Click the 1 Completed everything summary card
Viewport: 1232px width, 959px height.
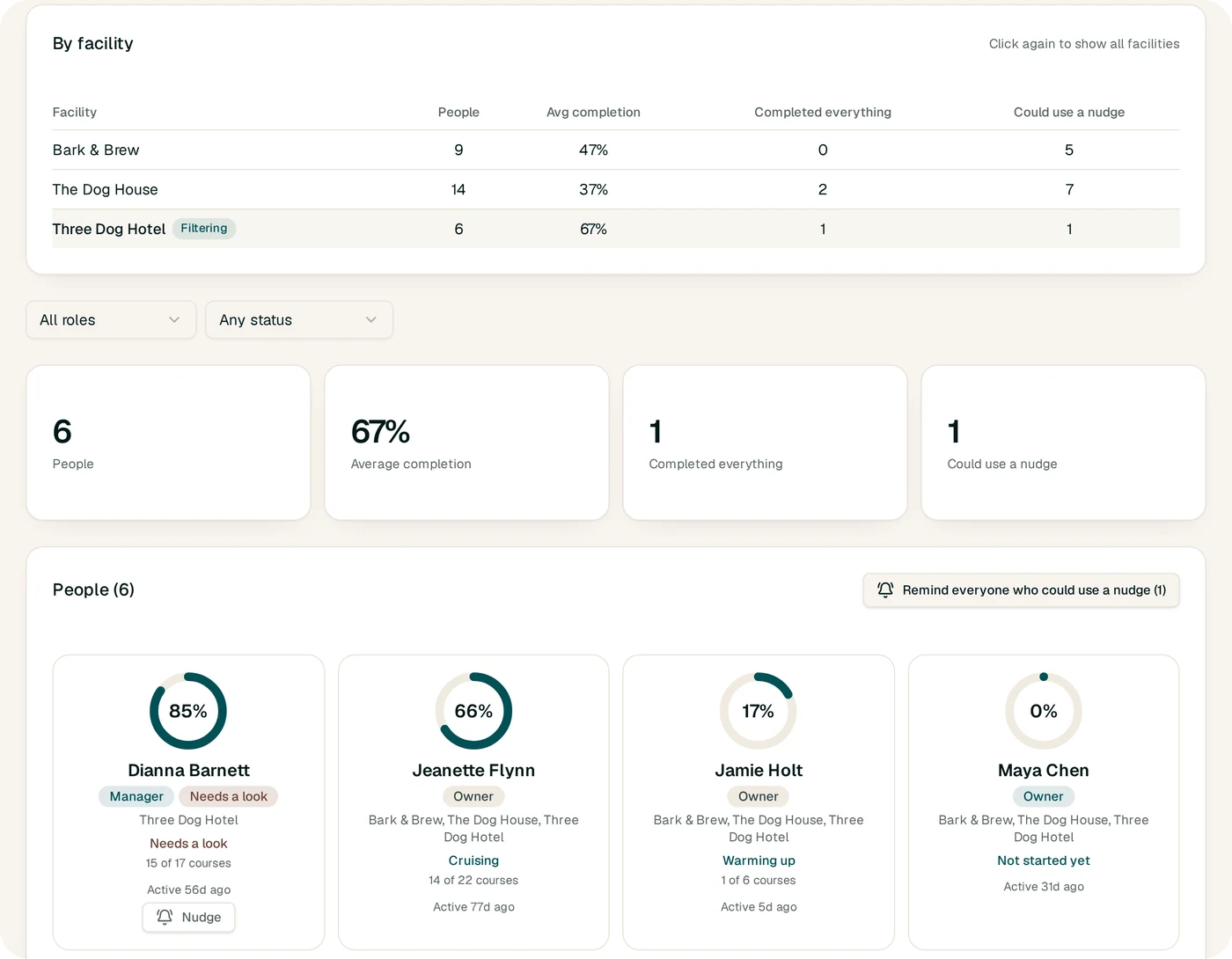pos(765,443)
